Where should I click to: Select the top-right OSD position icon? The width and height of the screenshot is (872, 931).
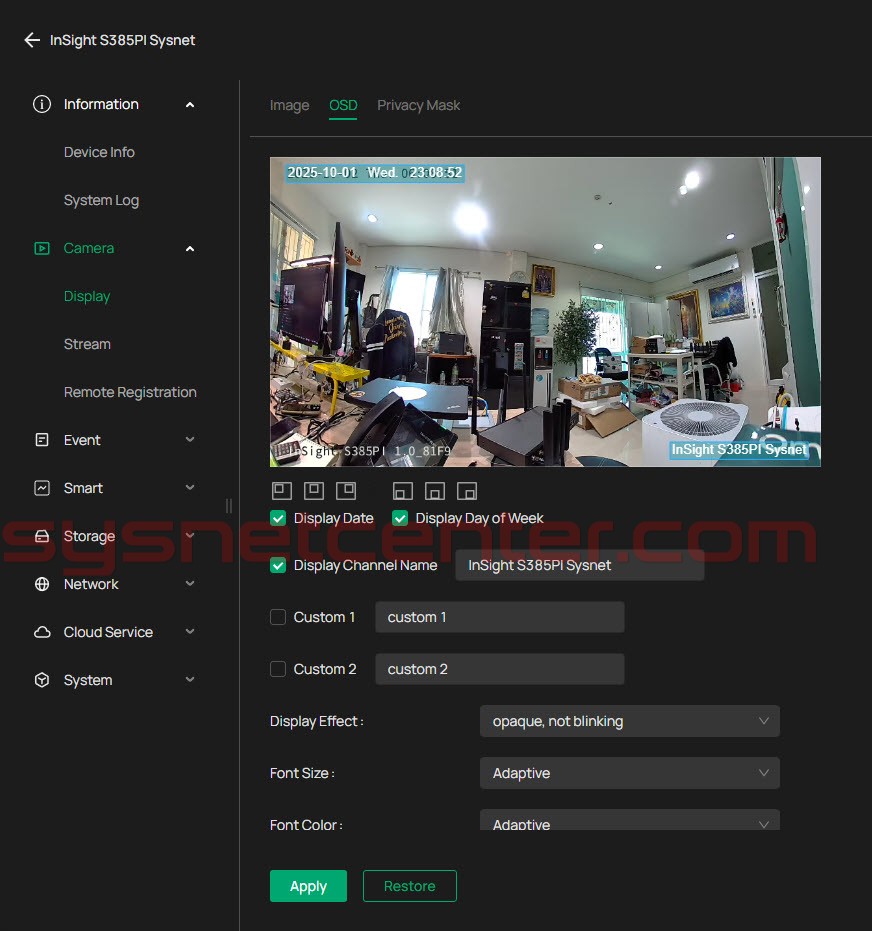pos(345,491)
